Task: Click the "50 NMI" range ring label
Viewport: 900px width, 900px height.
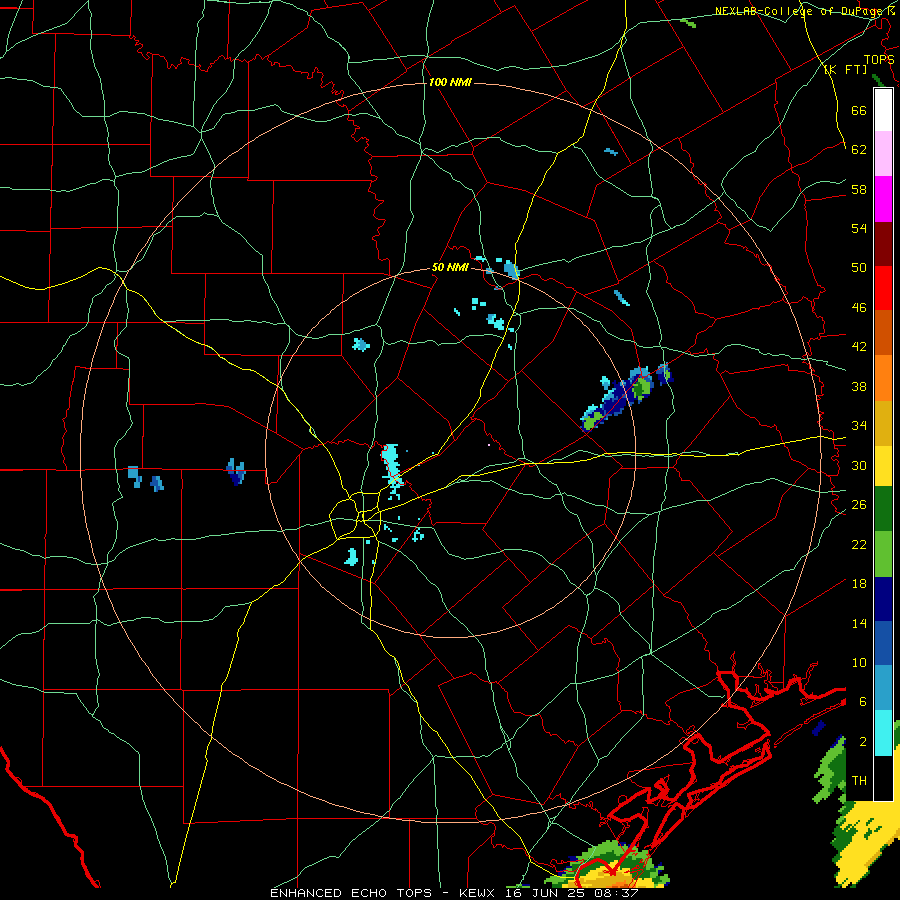Action: (450, 267)
